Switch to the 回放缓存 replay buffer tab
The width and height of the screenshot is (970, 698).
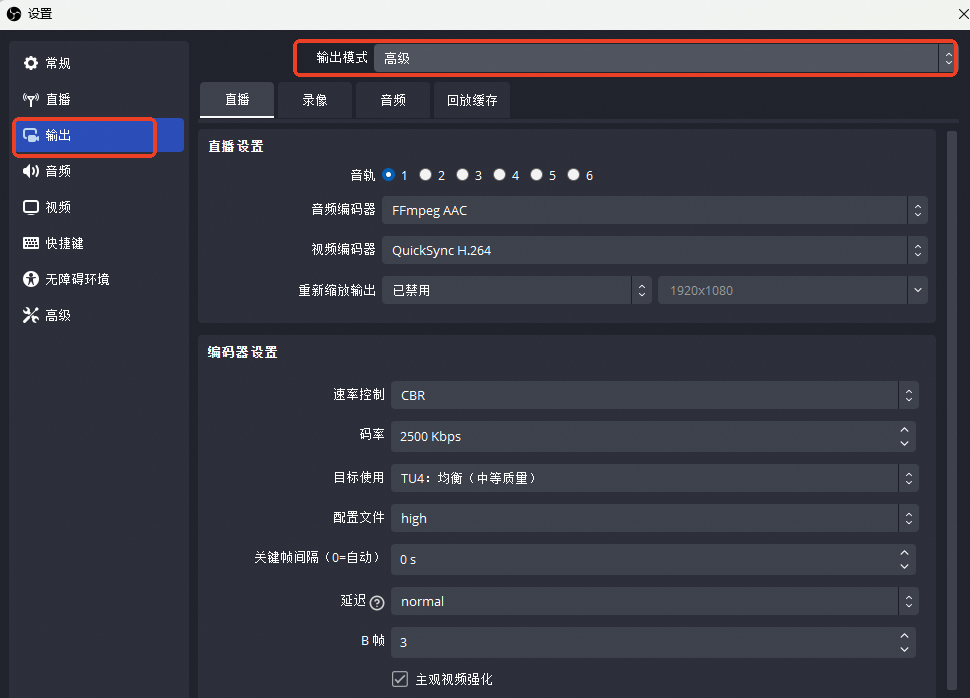point(471,100)
